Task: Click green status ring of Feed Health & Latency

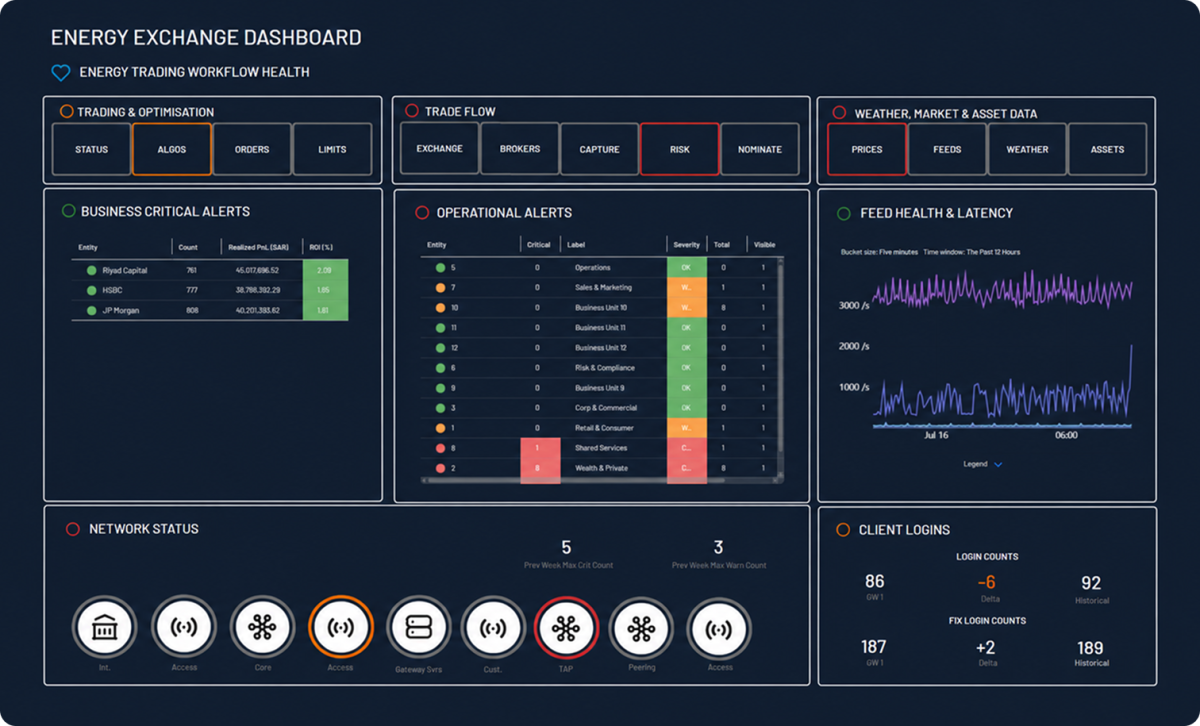Action: coord(844,213)
